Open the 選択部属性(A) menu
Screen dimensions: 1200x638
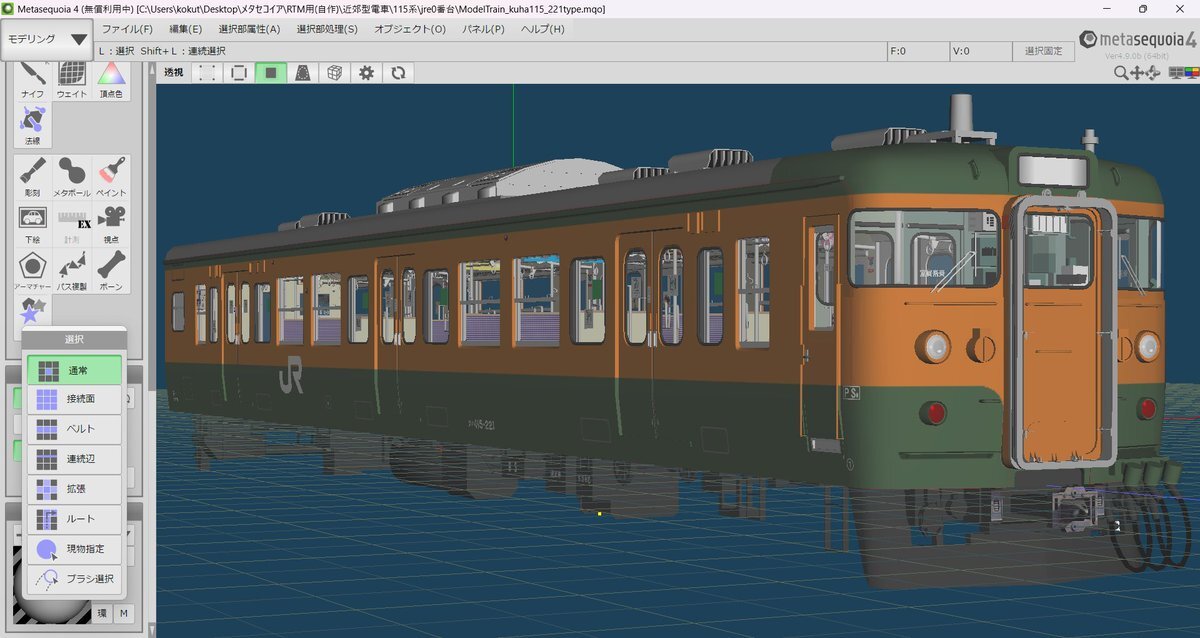tap(249, 29)
